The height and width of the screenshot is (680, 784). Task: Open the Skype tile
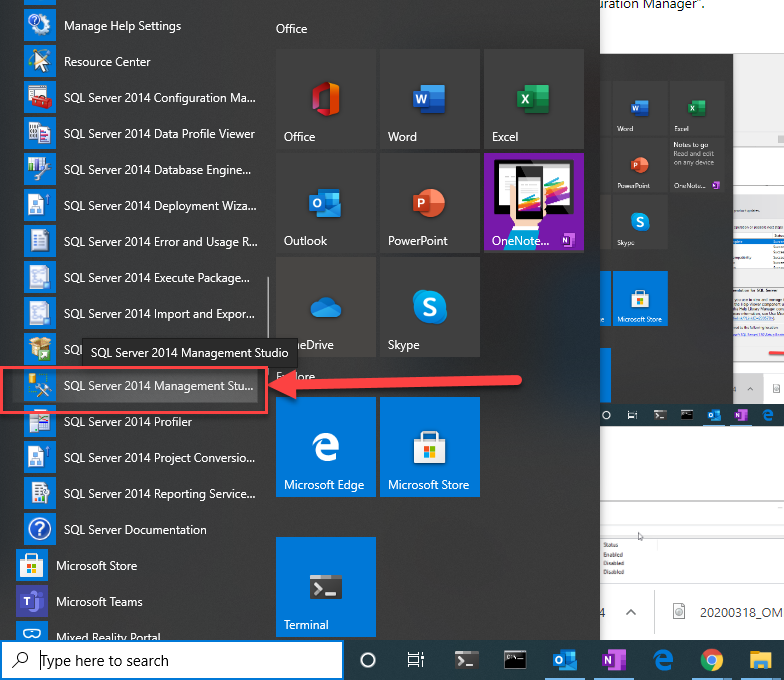tap(430, 307)
